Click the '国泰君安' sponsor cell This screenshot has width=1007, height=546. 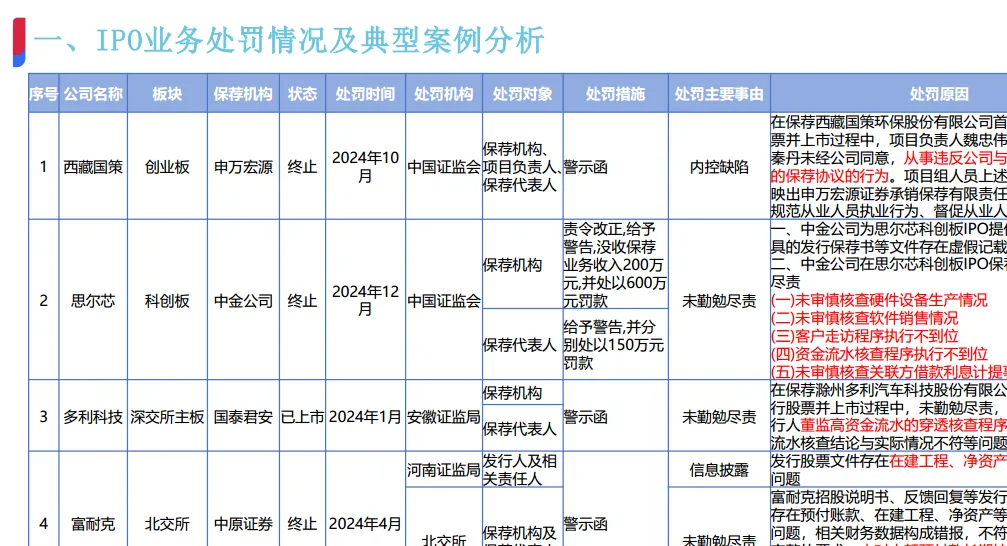pos(243,416)
